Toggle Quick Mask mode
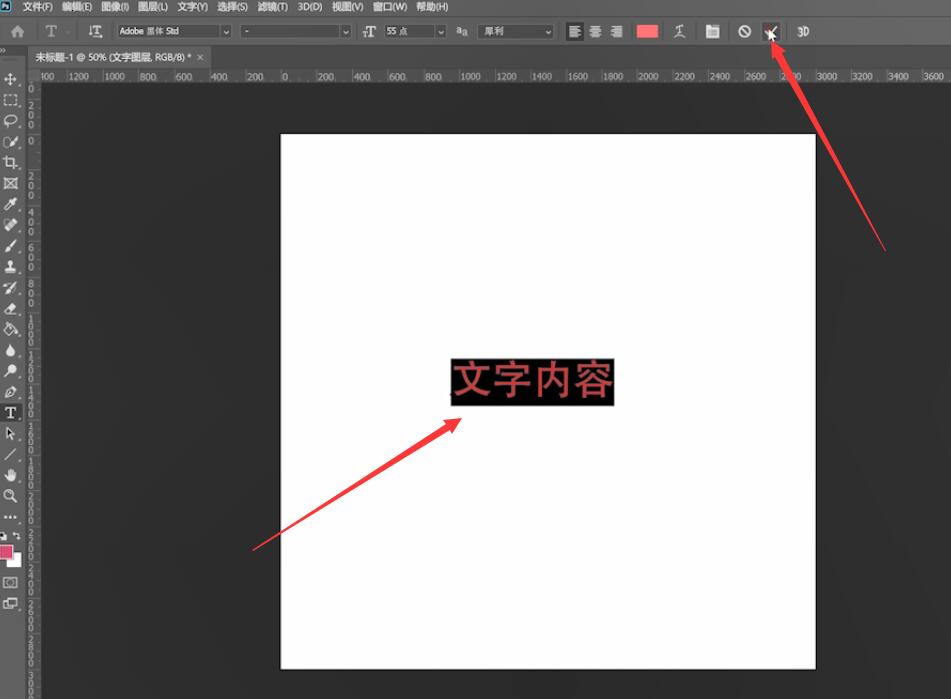 click(10, 583)
